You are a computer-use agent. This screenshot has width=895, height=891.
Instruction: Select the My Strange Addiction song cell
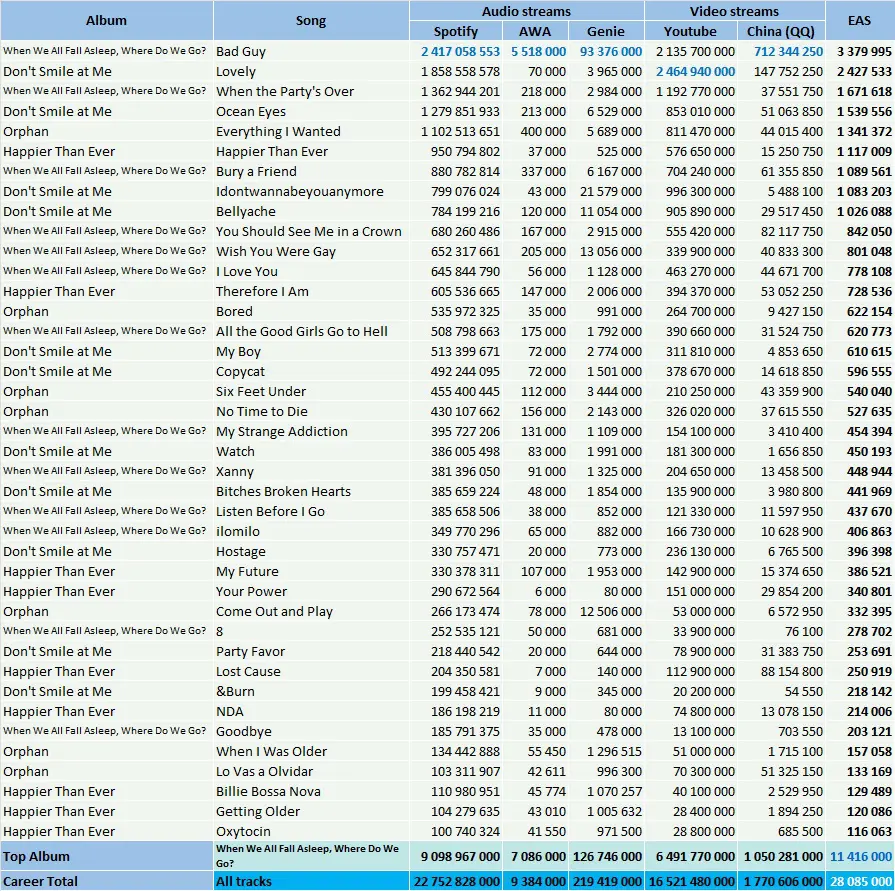tap(311, 431)
